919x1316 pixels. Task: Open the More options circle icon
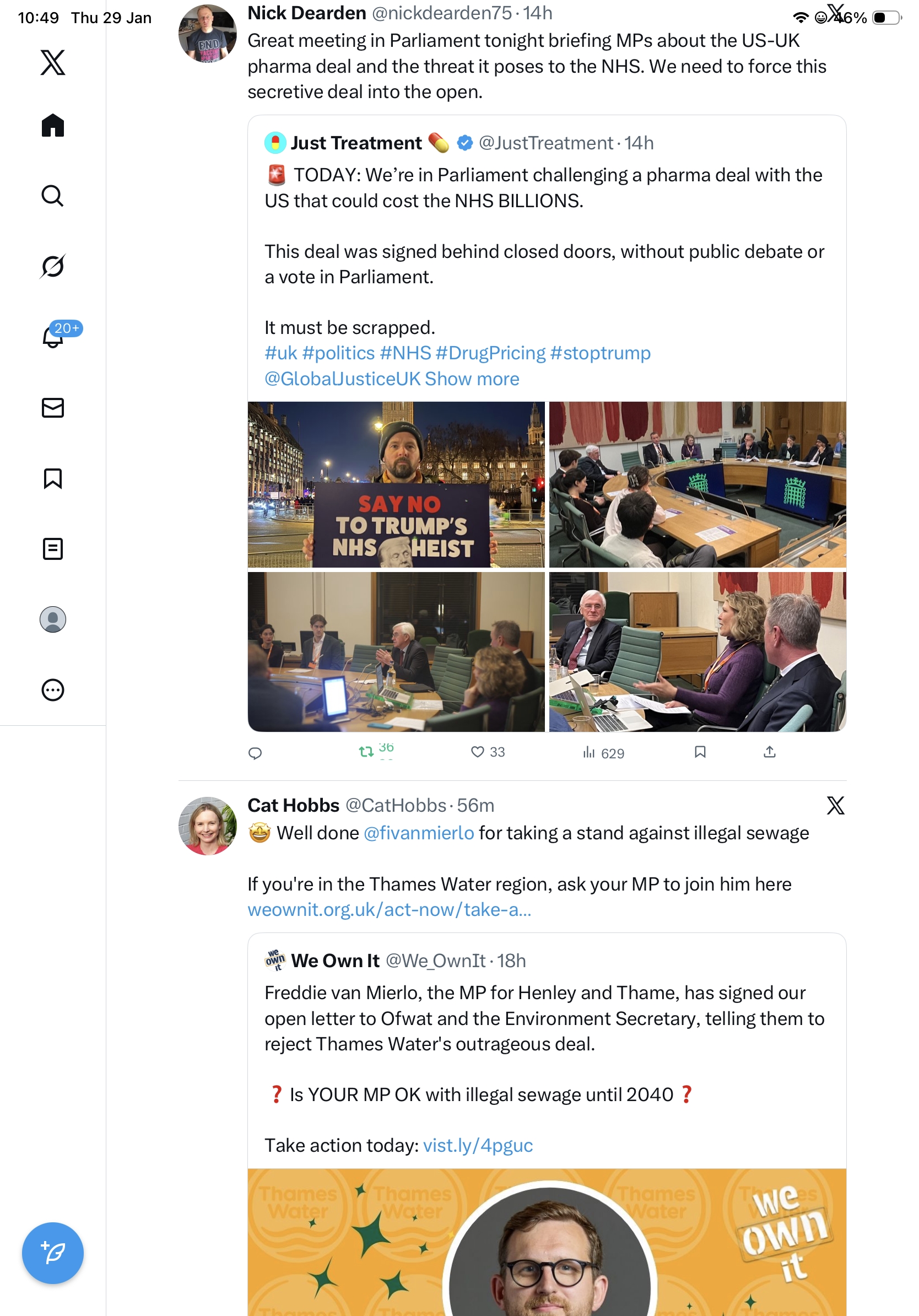point(53,689)
